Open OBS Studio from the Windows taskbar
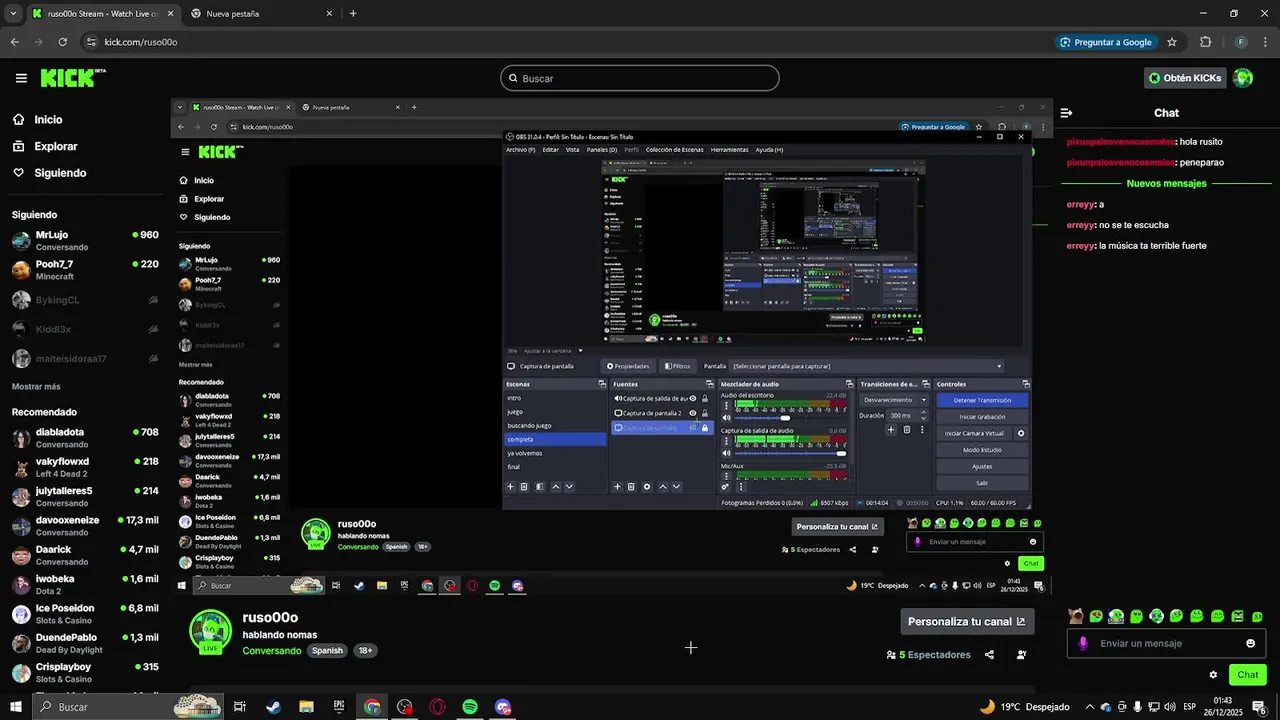1280x720 pixels. pos(405,707)
